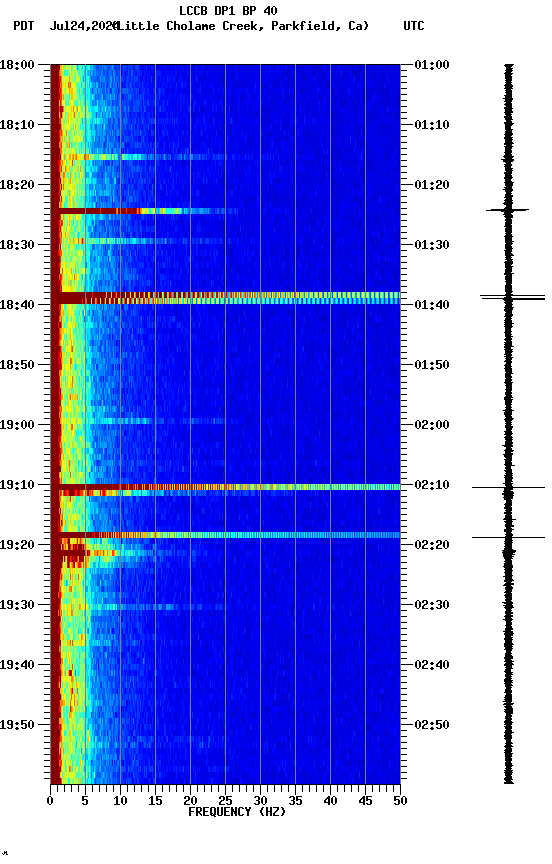
Task: Click the 02:50 UTC time label
Action: [432, 725]
